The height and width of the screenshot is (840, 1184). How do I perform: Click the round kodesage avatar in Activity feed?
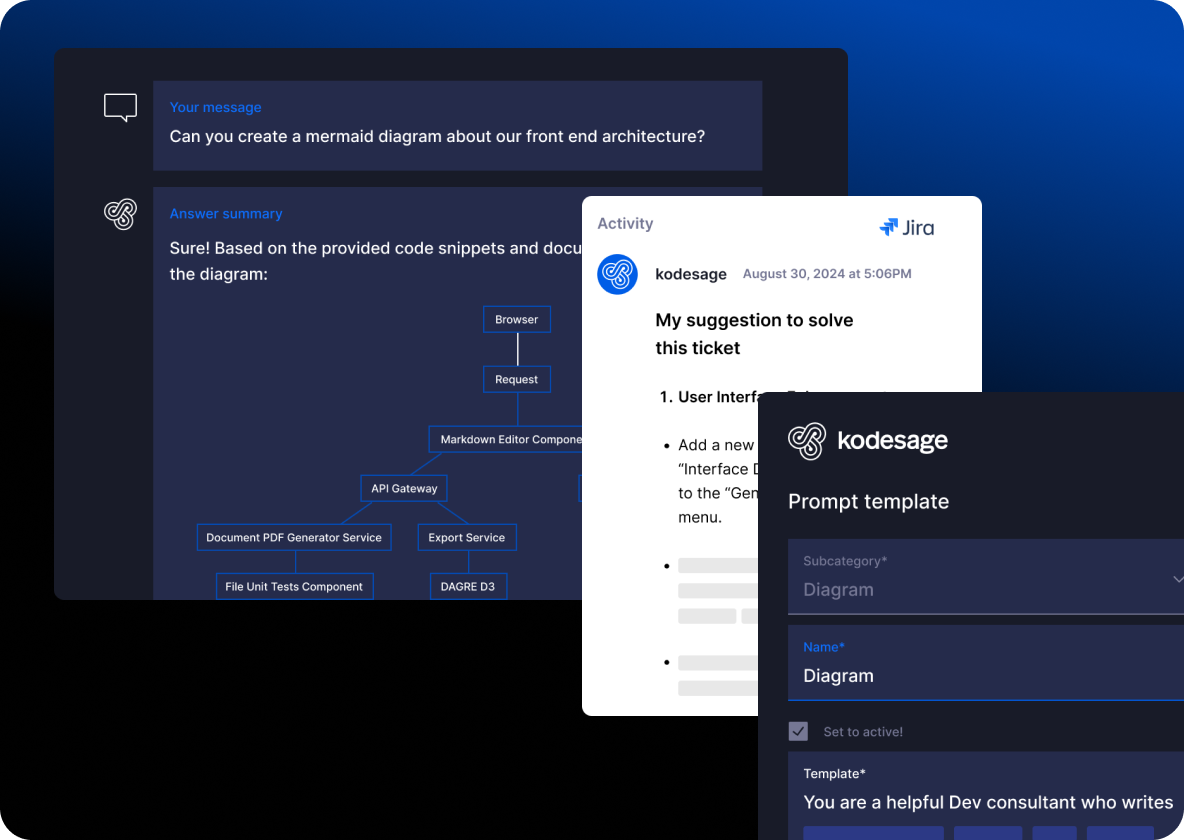point(617,274)
